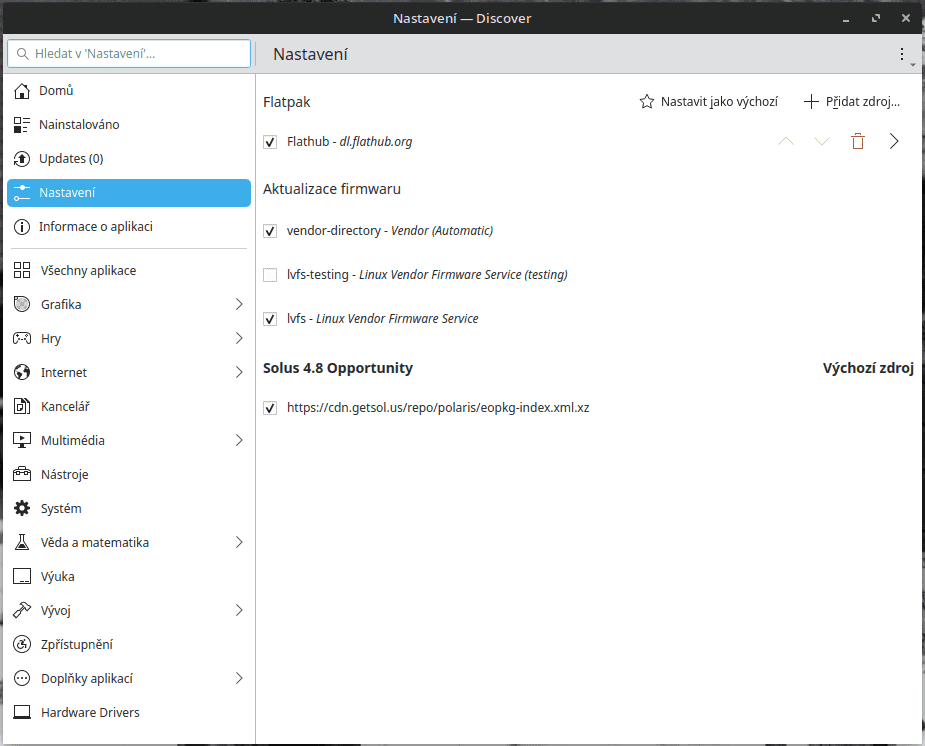
Task: Click the Domů home icon in sidebar
Action: tap(22, 91)
